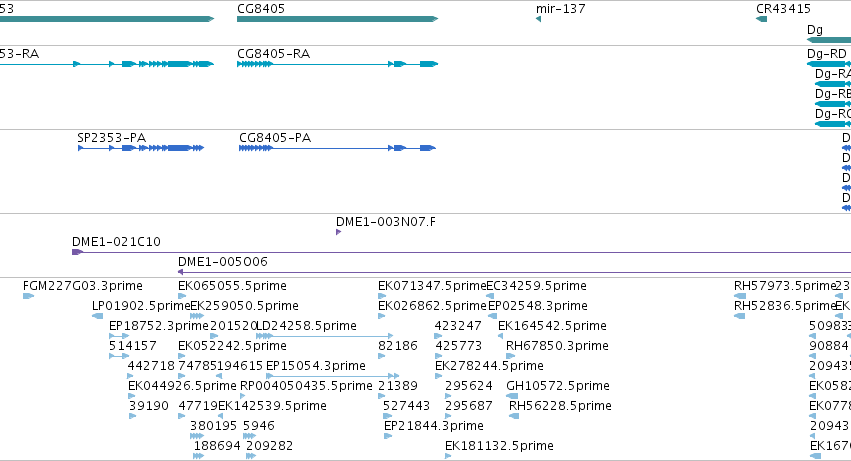Click the RH57973.5prime EST label
This screenshot has height=461, width=851.
[x=785, y=286]
